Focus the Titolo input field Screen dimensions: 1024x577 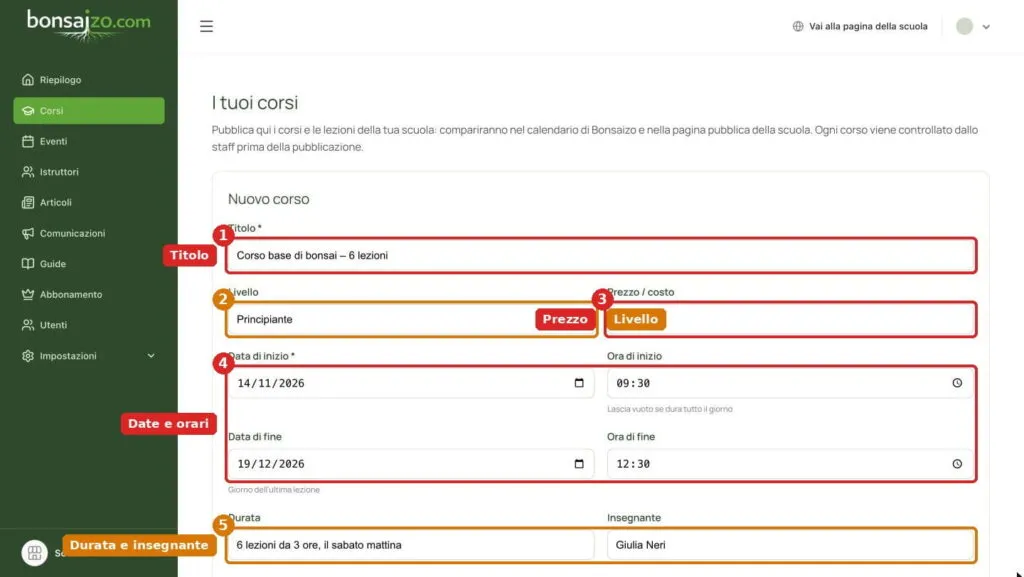tap(601, 255)
